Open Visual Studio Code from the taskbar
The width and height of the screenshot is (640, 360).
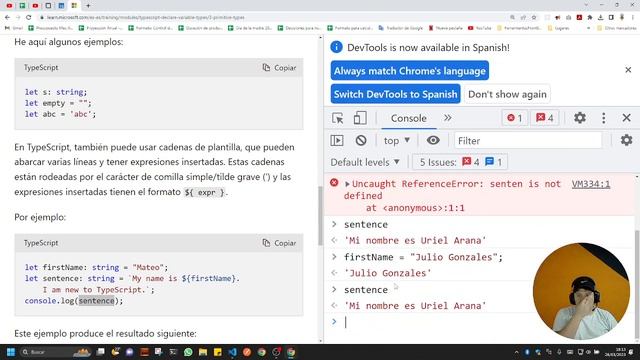[x=232, y=352]
